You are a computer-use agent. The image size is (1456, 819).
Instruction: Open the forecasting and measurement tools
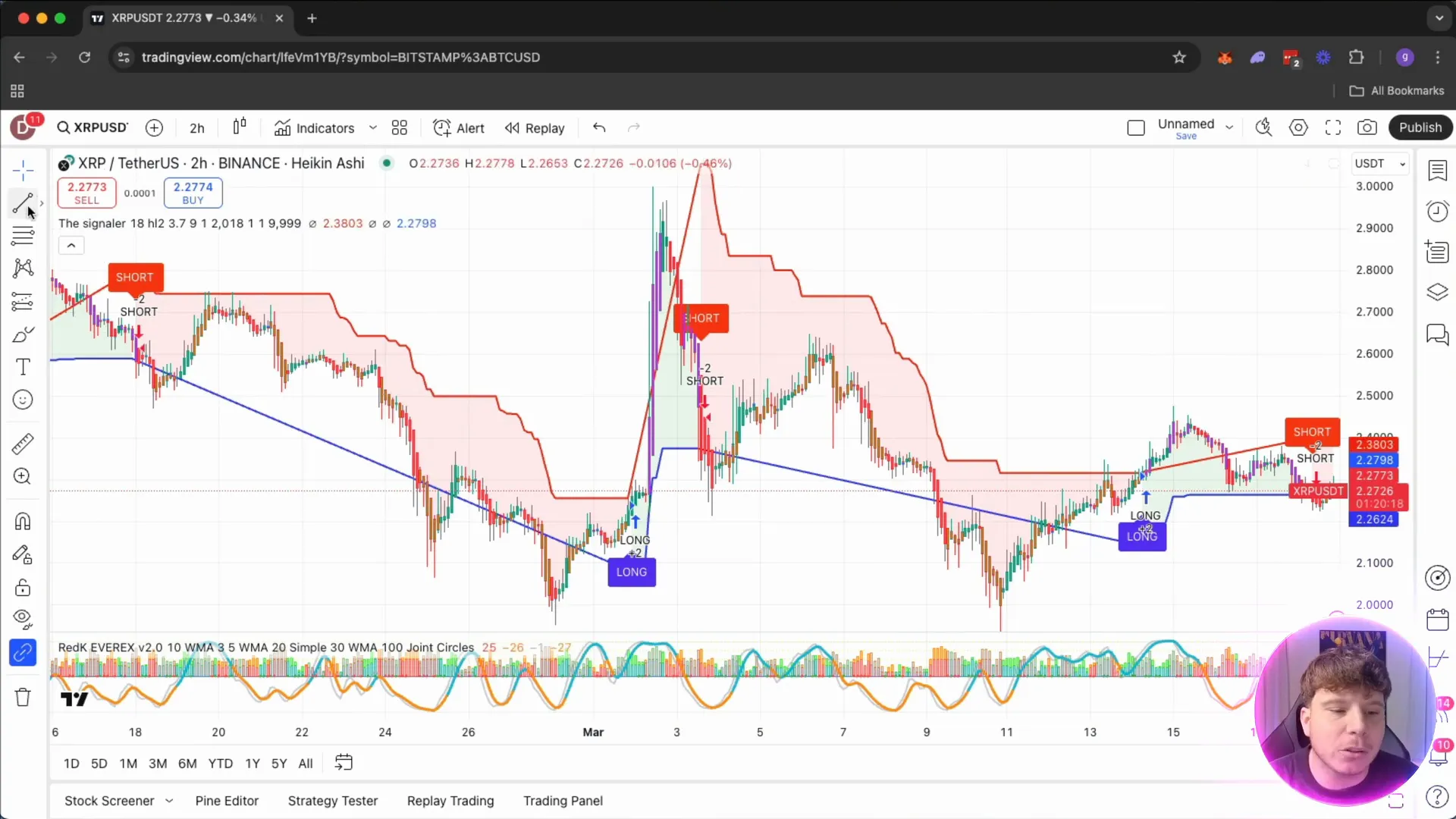pyautogui.click(x=23, y=301)
